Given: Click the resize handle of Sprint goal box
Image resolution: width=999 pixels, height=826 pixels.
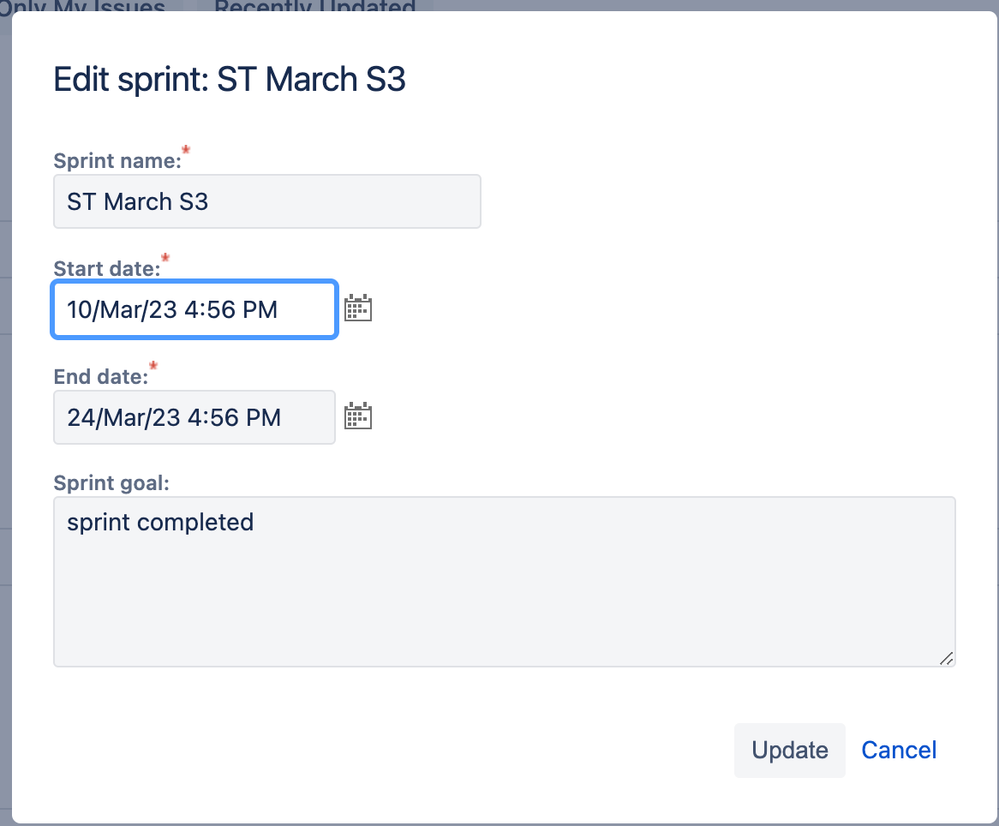Looking at the screenshot, I should (945, 658).
